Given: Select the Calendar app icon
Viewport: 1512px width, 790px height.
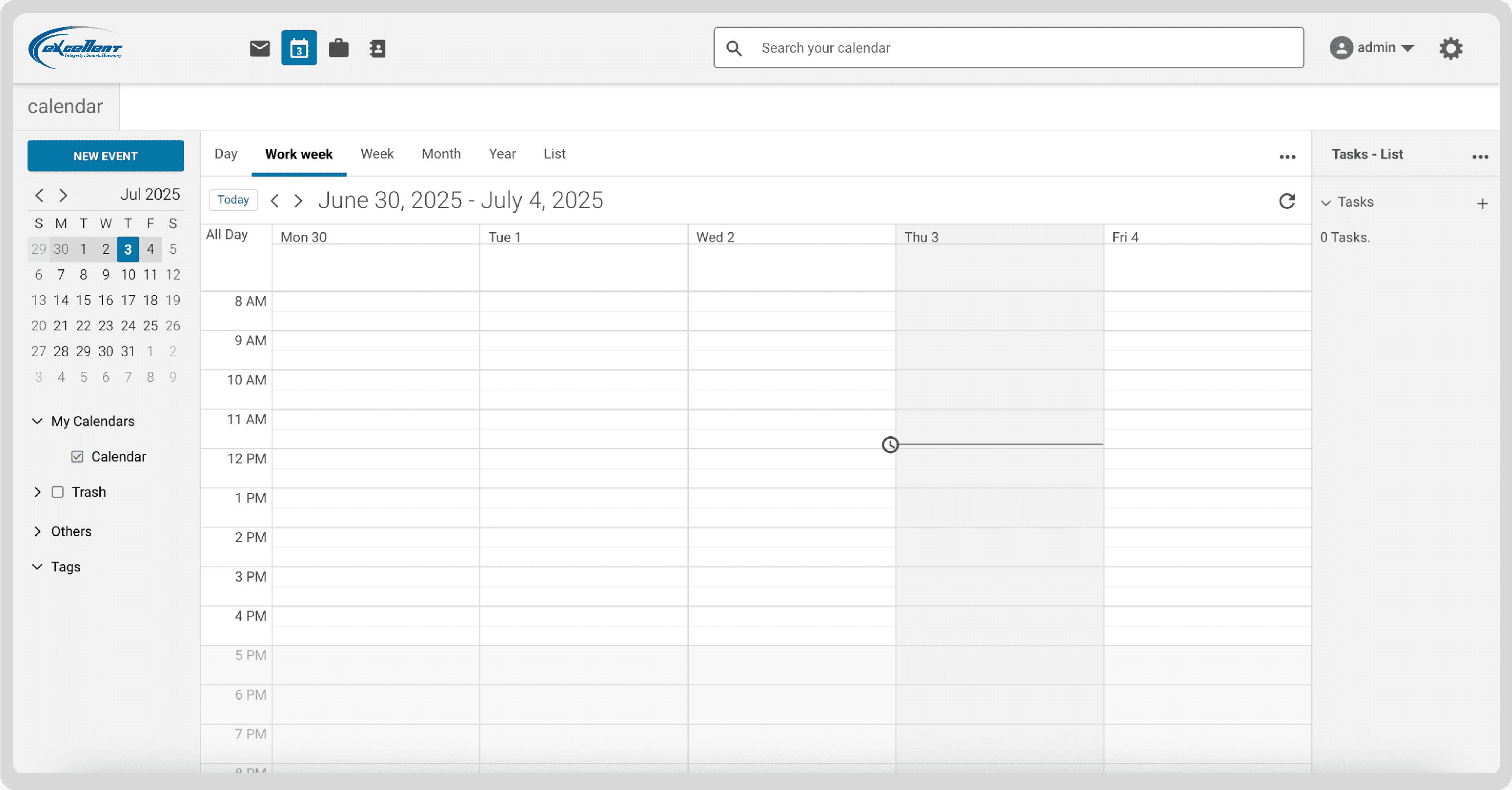Looking at the screenshot, I should [299, 48].
